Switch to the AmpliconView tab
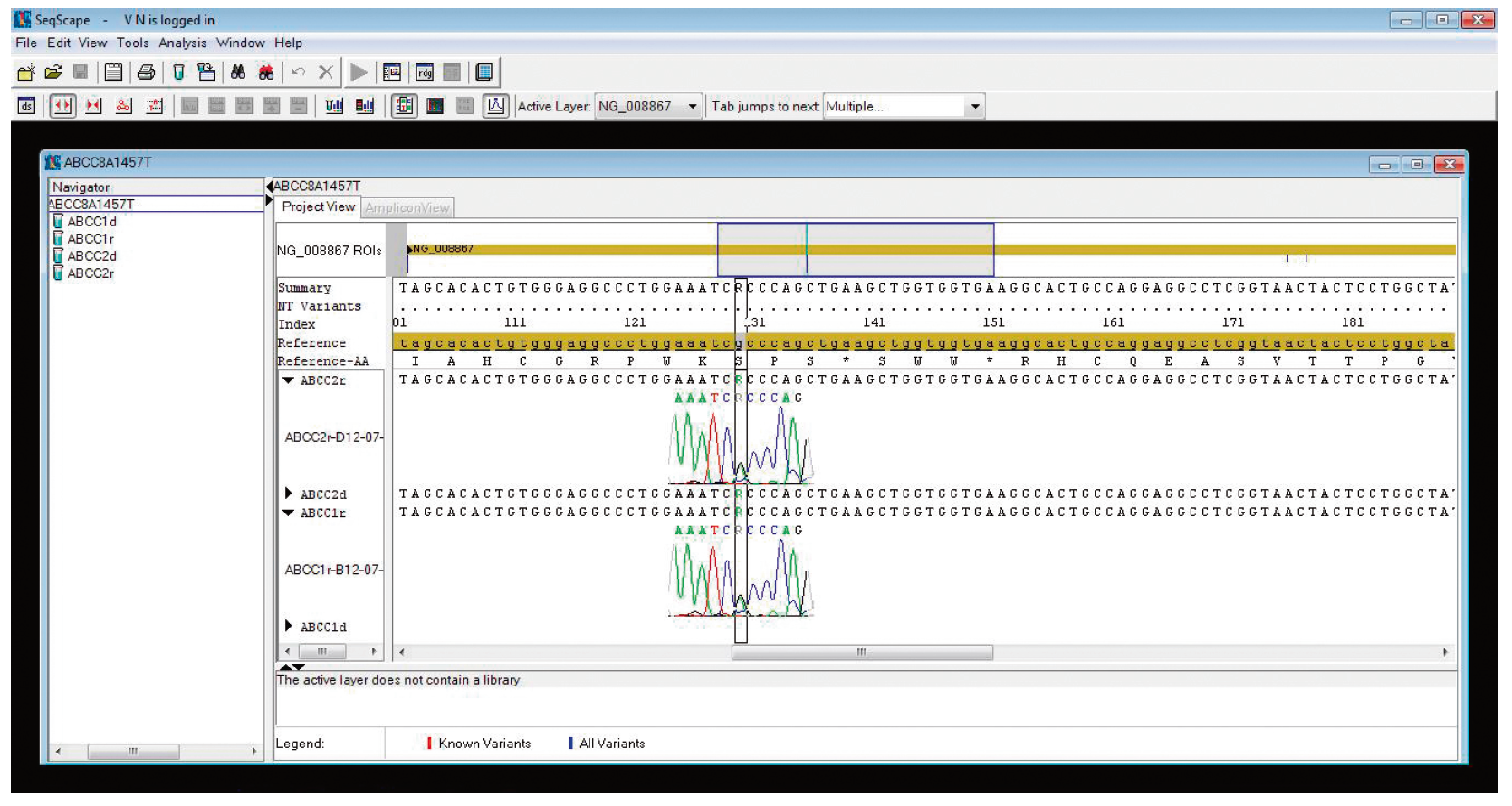Screen dimensions: 1512x806 (407, 207)
